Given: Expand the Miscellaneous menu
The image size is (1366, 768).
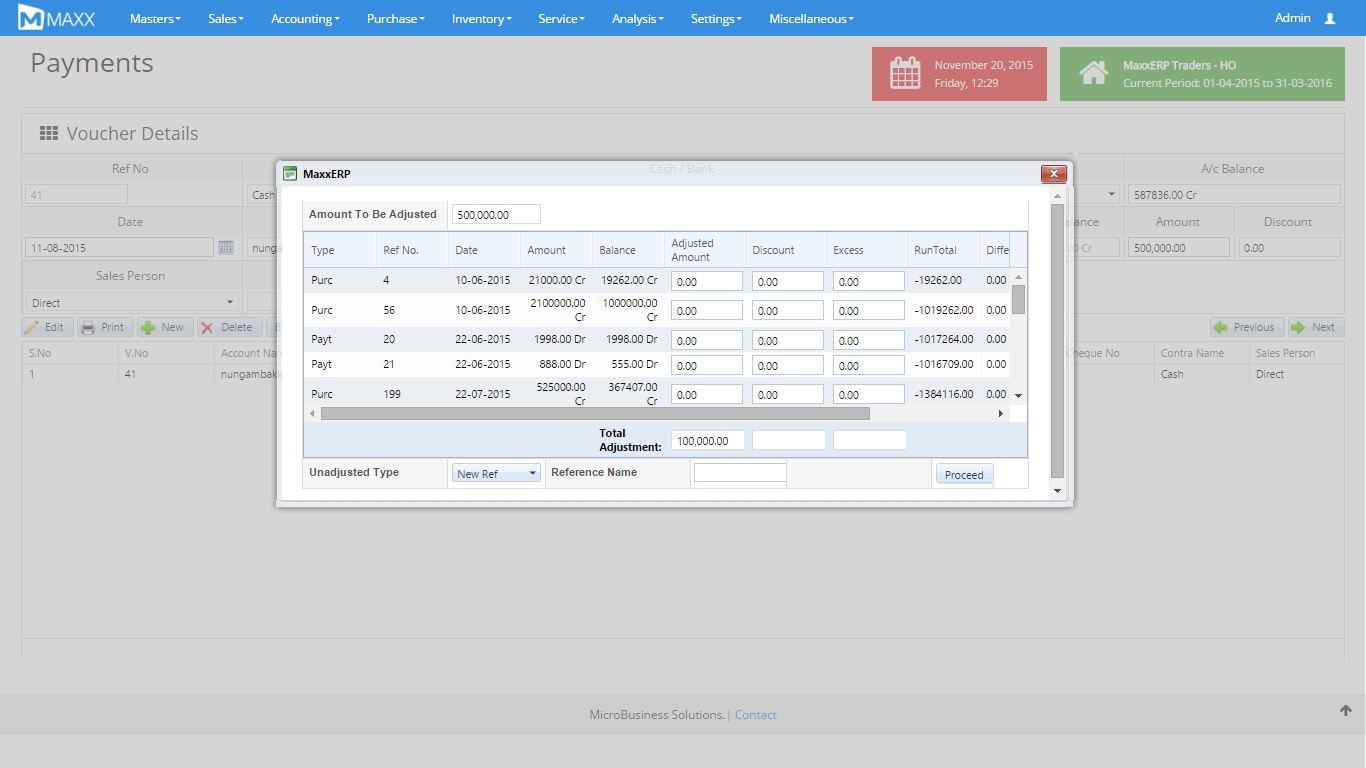Looking at the screenshot, I should point(811,18).
